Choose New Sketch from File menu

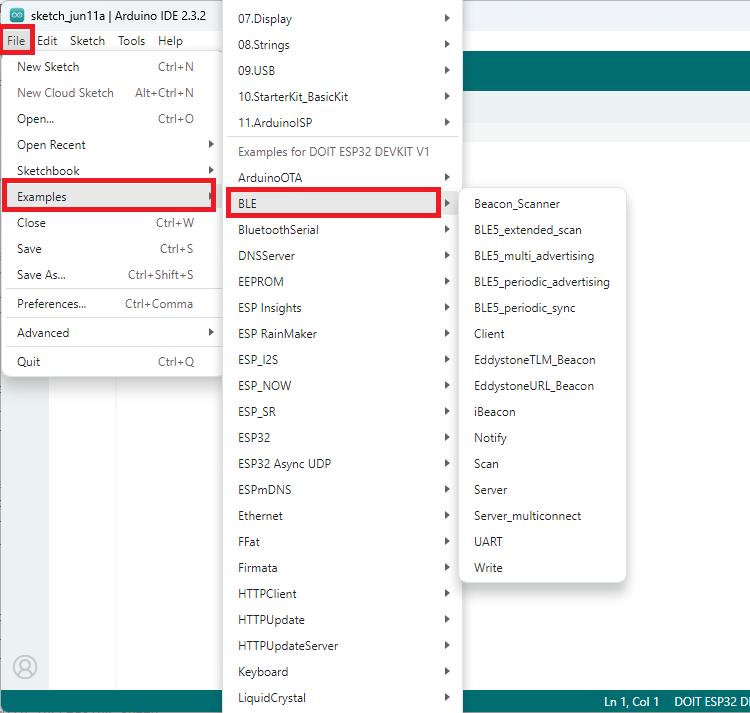click(x=112, y=67)
